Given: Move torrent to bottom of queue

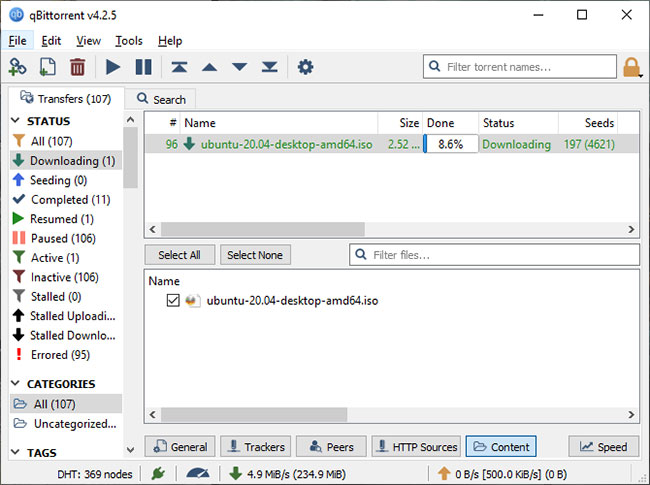Looking at the screenshot, I should 269,67.
